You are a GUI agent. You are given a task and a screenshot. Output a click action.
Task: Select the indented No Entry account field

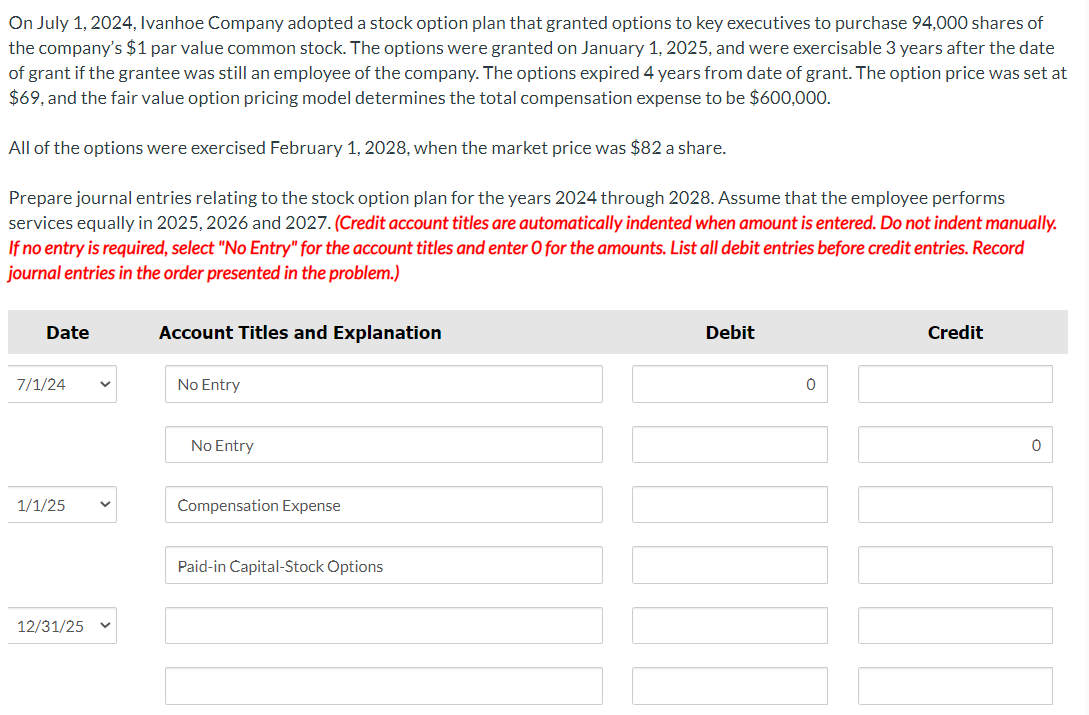383,444
